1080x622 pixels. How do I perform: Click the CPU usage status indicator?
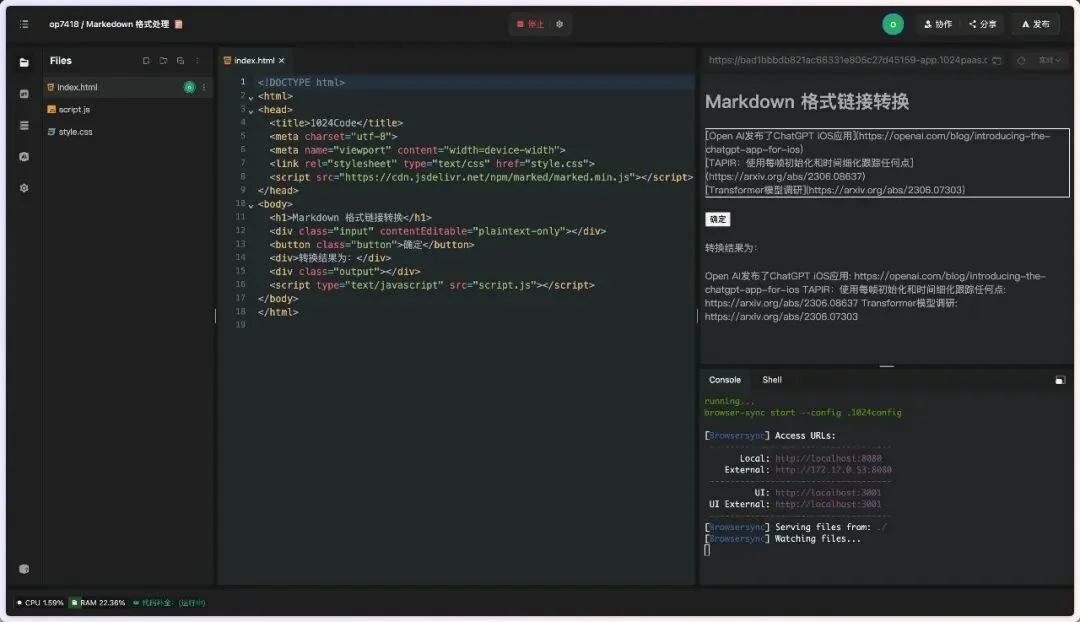(x=41, y=603)
